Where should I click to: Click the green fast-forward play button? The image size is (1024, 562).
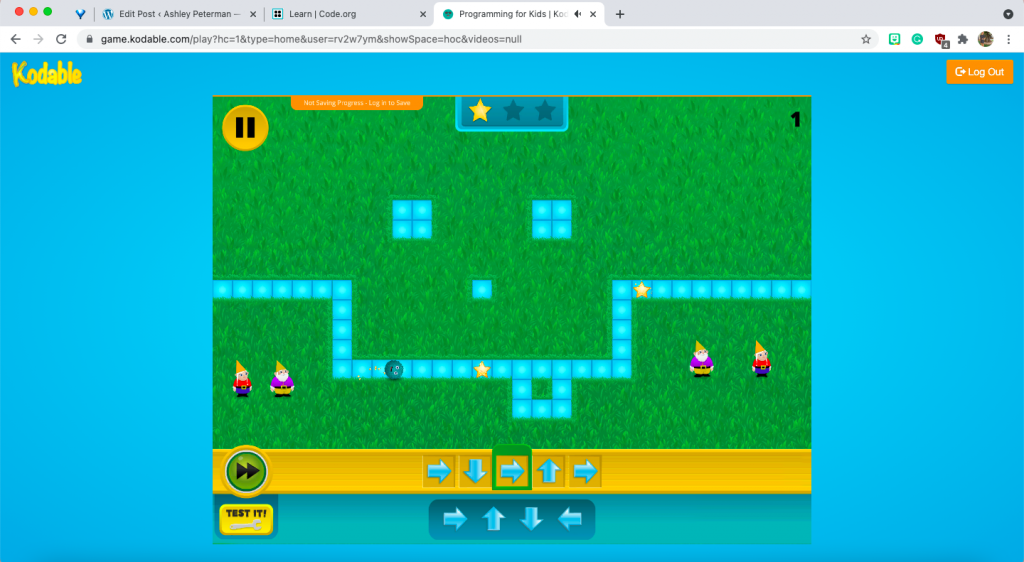tap(246, 471)
